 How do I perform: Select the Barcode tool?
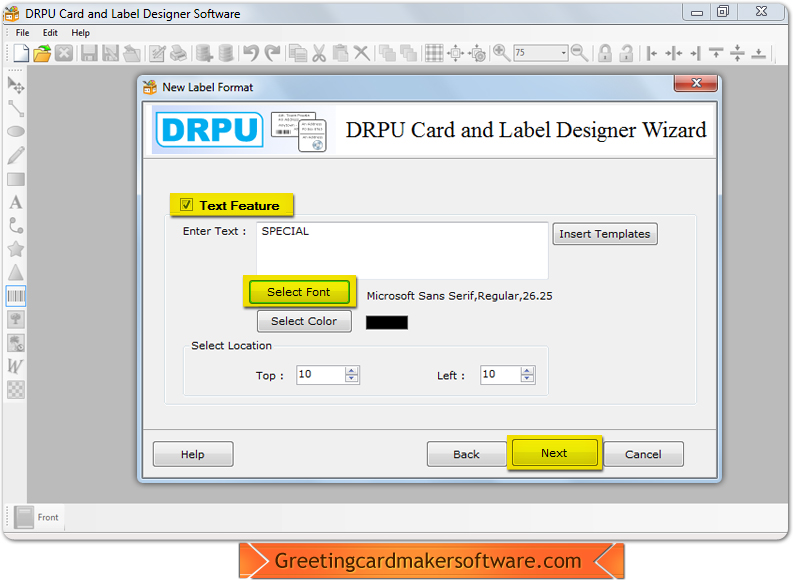pos(16,296)
